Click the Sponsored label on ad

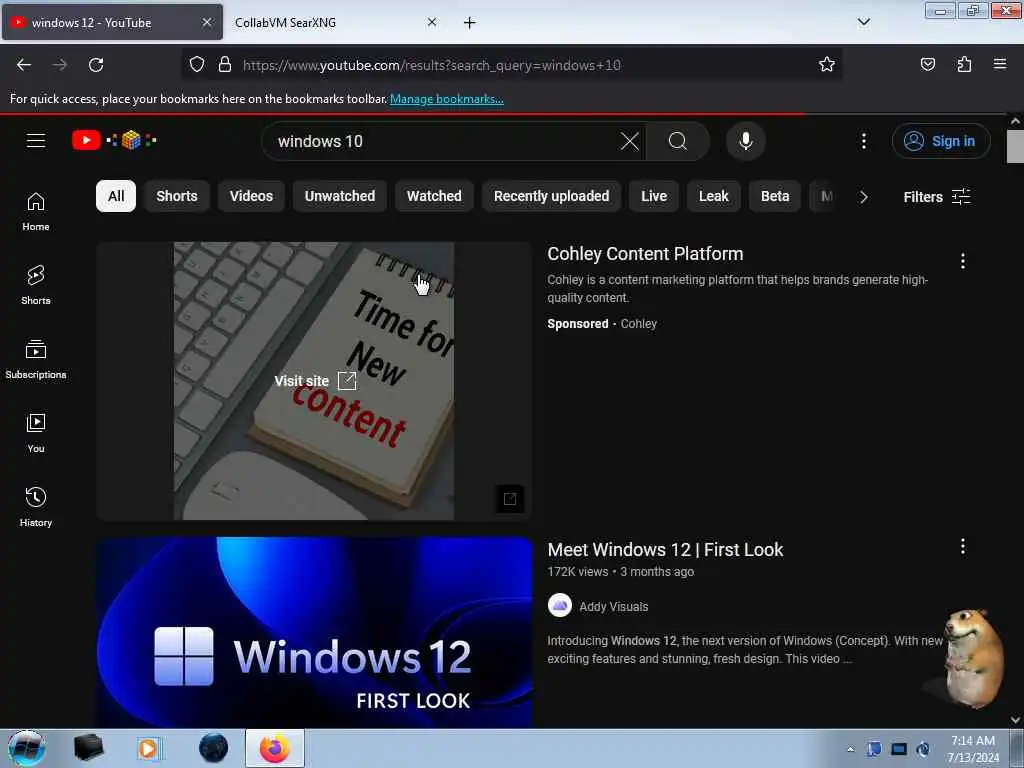pos(577,323)
